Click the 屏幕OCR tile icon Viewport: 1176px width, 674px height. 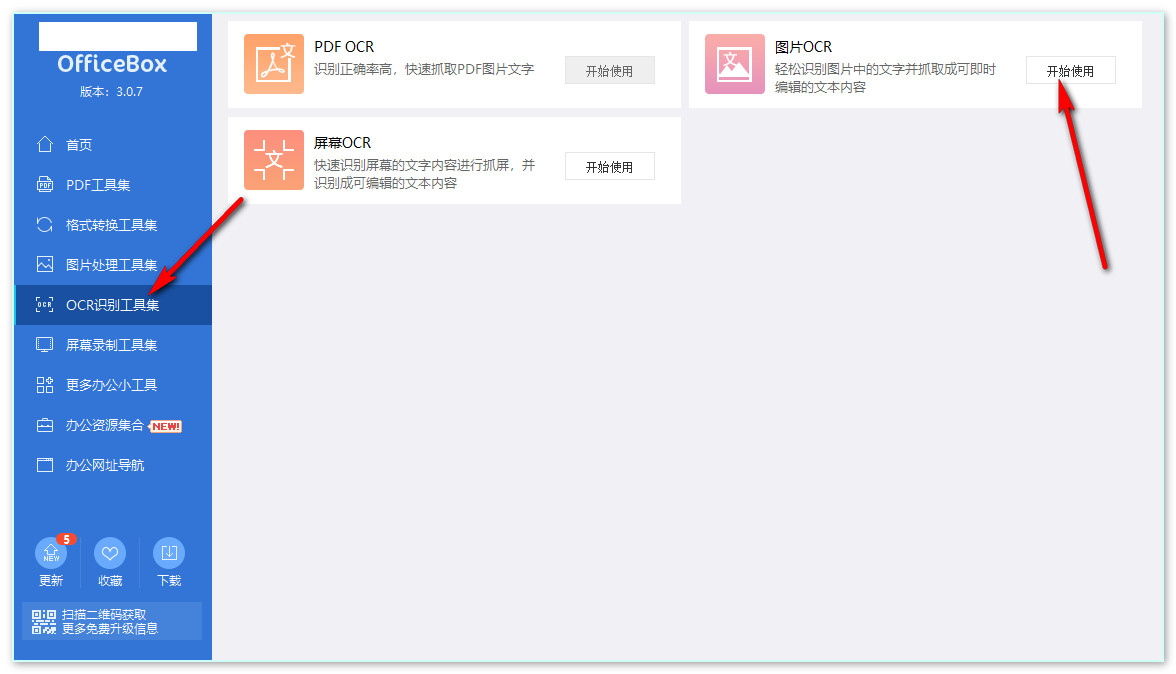pyautogui.click(x=274, y=160)
